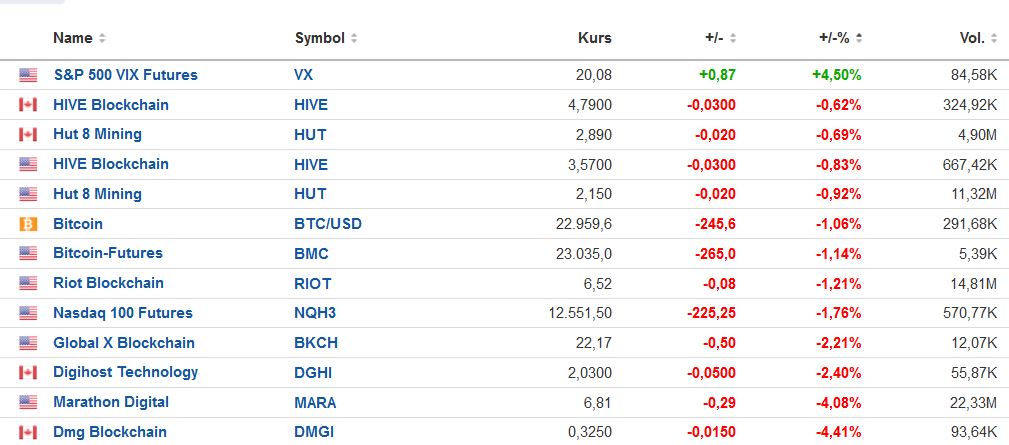Open the Marathon Digital link
1009x445 pixels.
point(111,402)
